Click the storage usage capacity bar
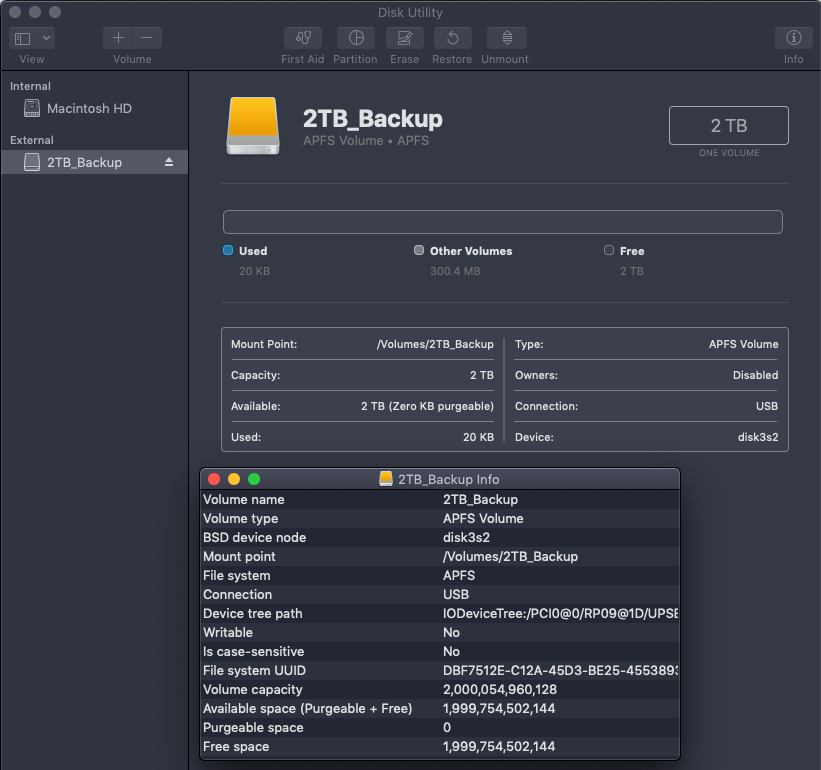This screenshot has width=821, height=770. 503,221
